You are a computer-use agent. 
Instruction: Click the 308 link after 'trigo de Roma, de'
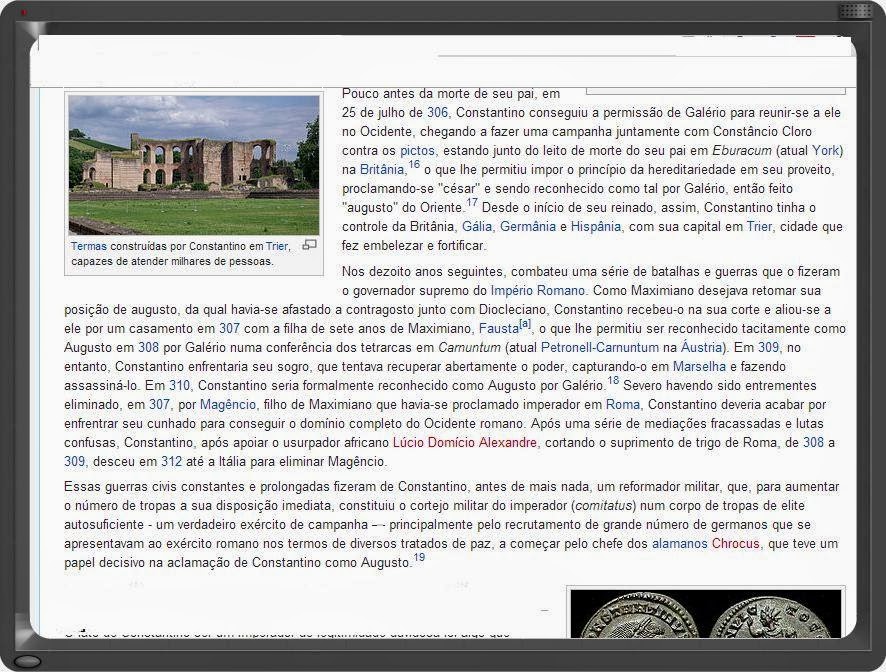coord(814,443)
